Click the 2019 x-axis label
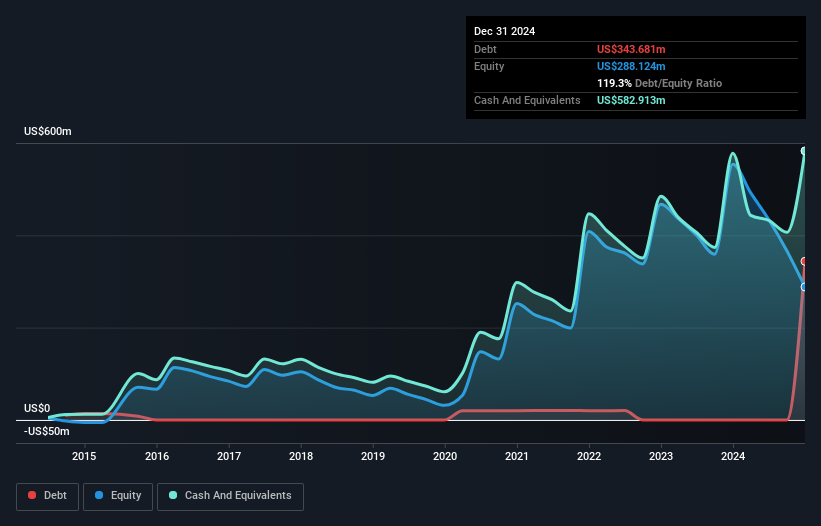The image size is (821, 526). pos(373,456)
